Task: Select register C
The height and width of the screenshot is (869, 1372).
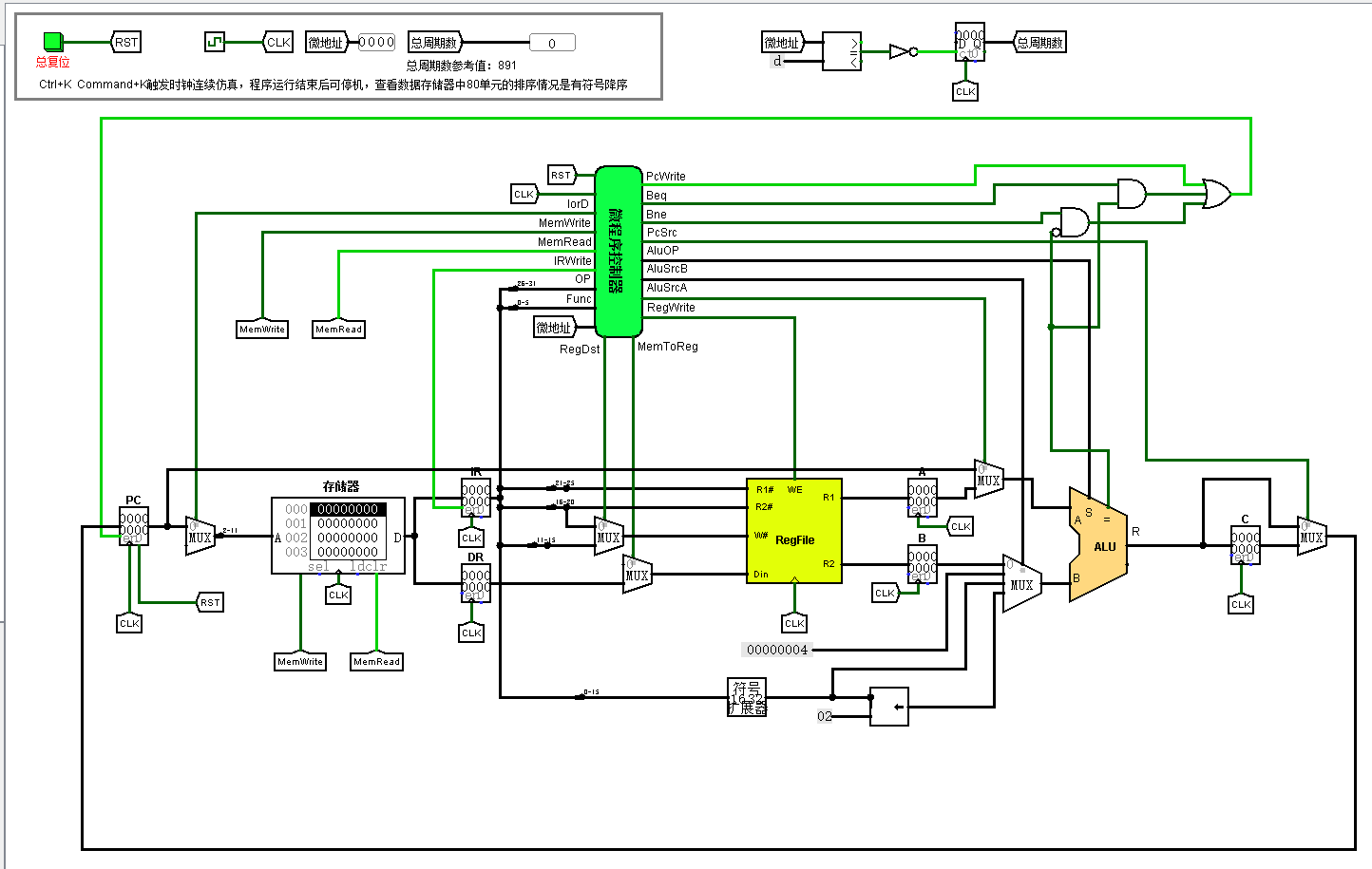Action: (x=1246, y=545)
